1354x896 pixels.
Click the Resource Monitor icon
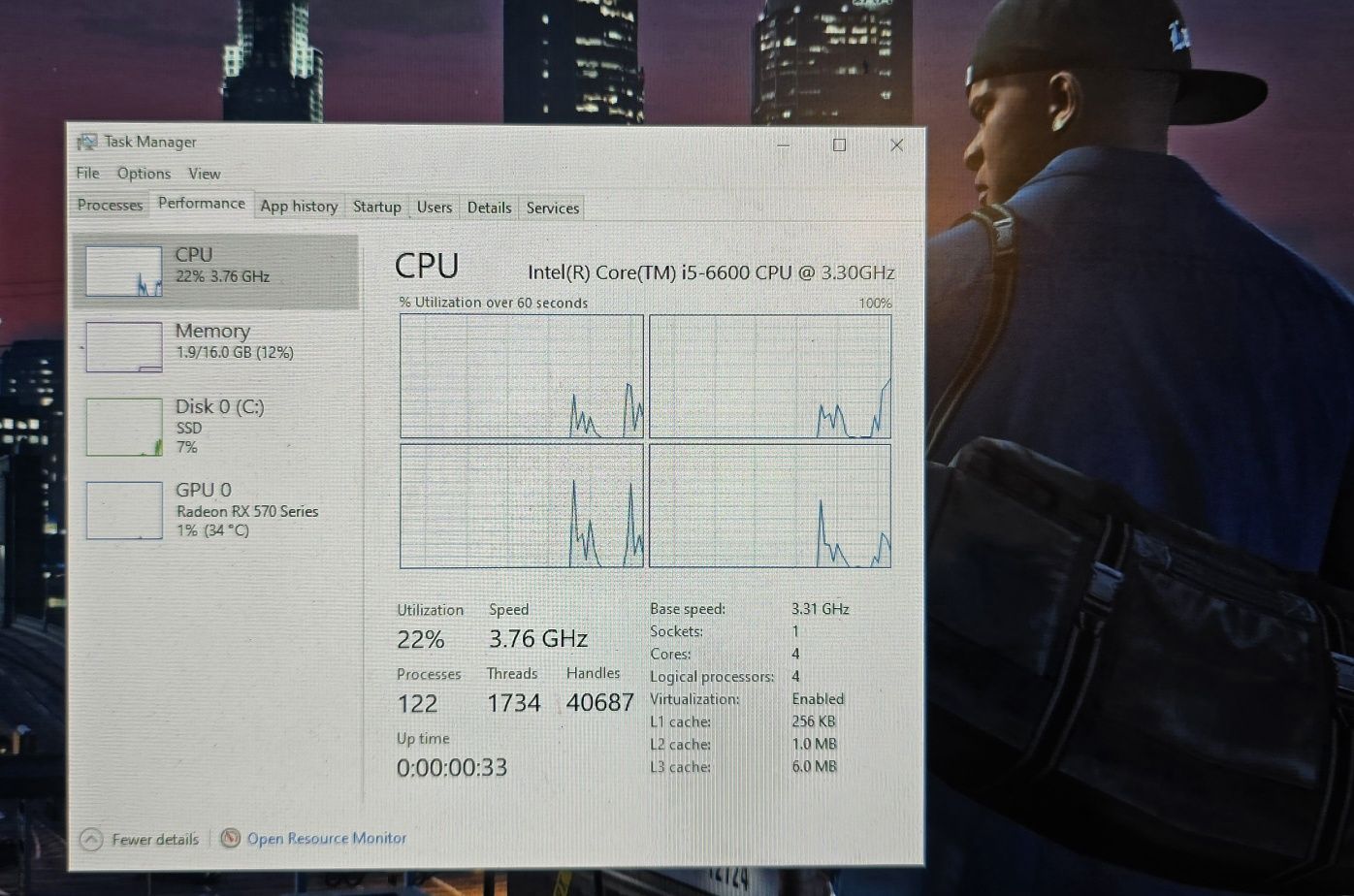click(x=230, y=838)
